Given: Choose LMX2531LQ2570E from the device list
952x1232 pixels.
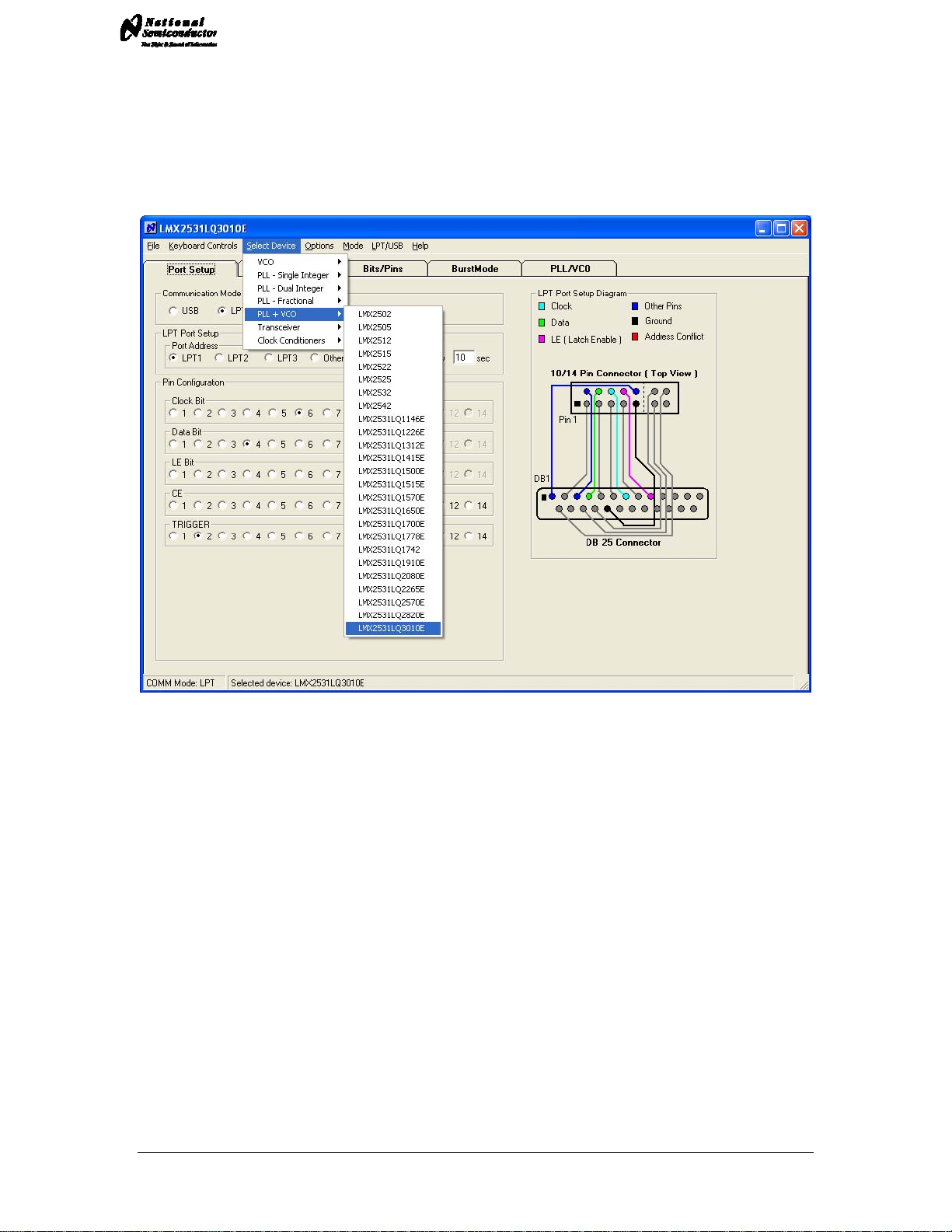Looking at the screenshot, I should 393,602.
